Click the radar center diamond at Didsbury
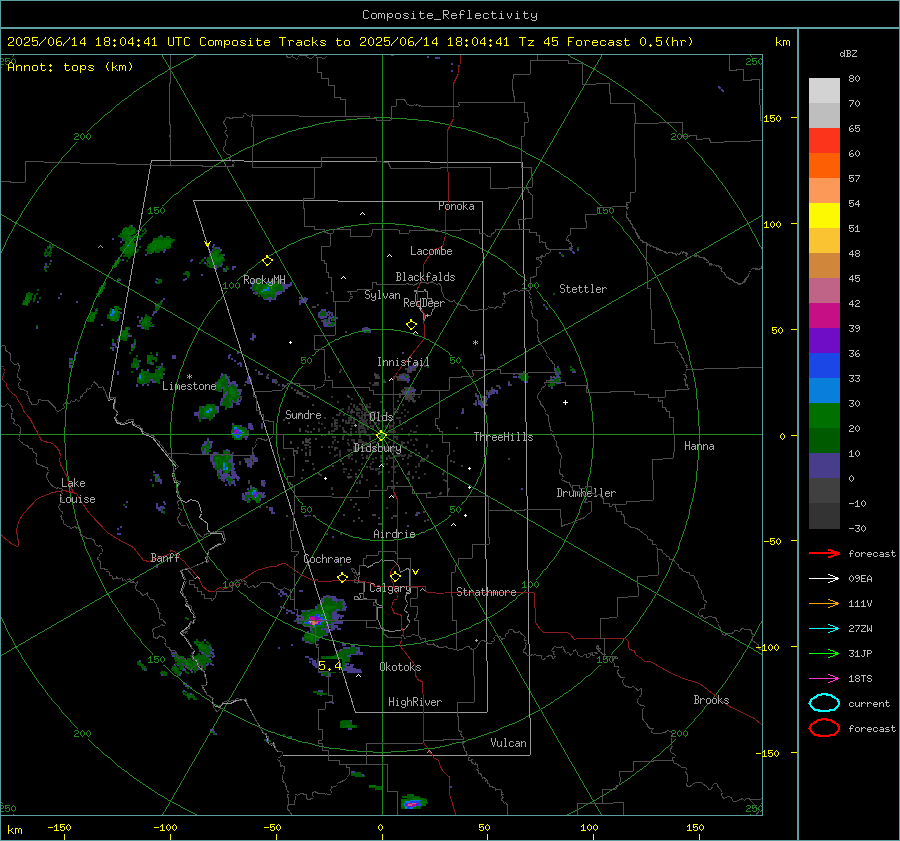This screenshot has width=900, height=841. coord(382,436)
